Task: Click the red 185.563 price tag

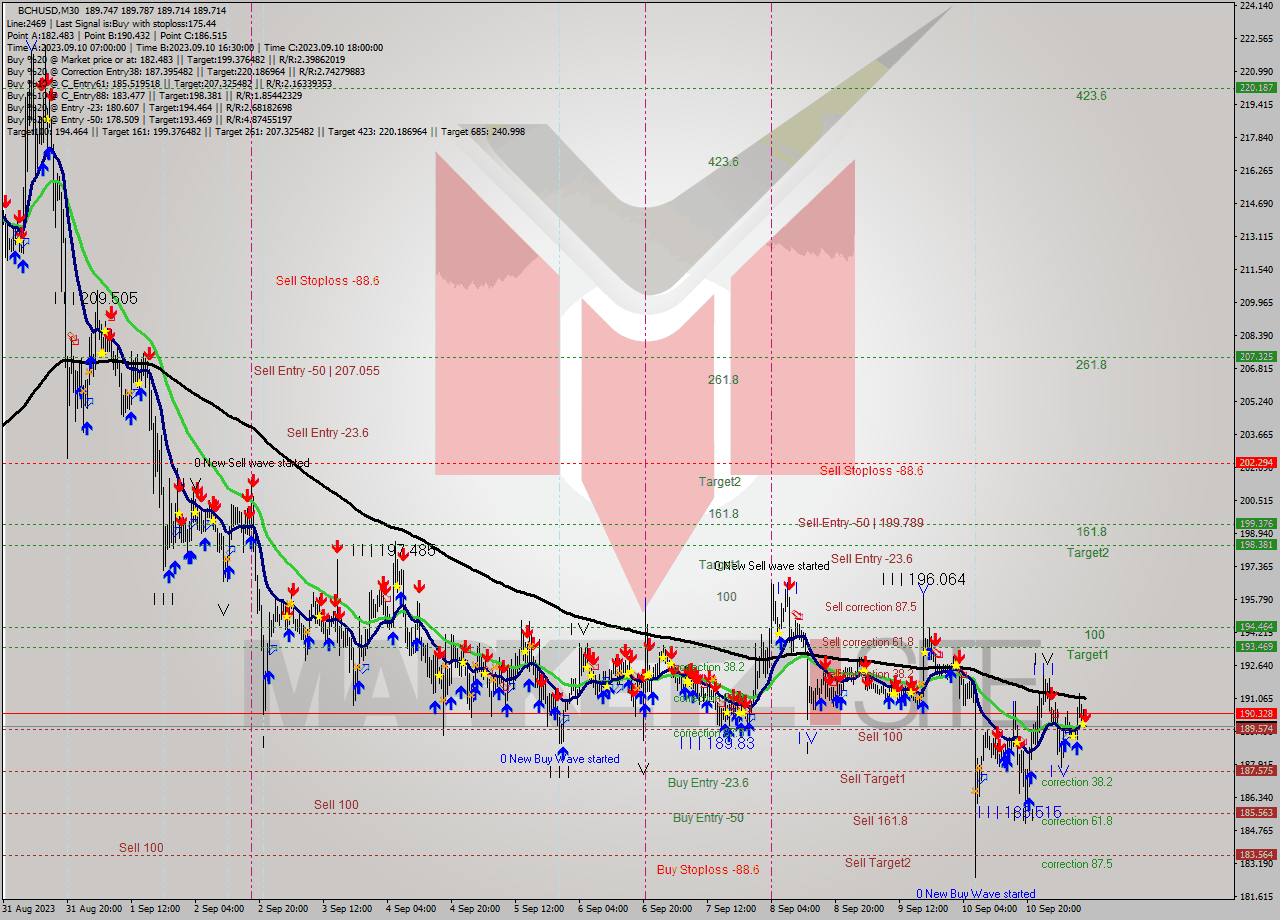Action: click(x=1256, y=812)
